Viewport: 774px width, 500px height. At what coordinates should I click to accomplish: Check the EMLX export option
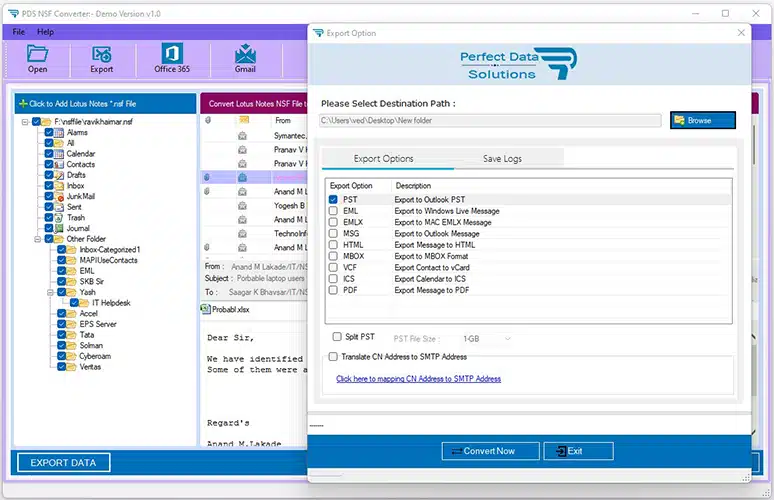(333, 222)
